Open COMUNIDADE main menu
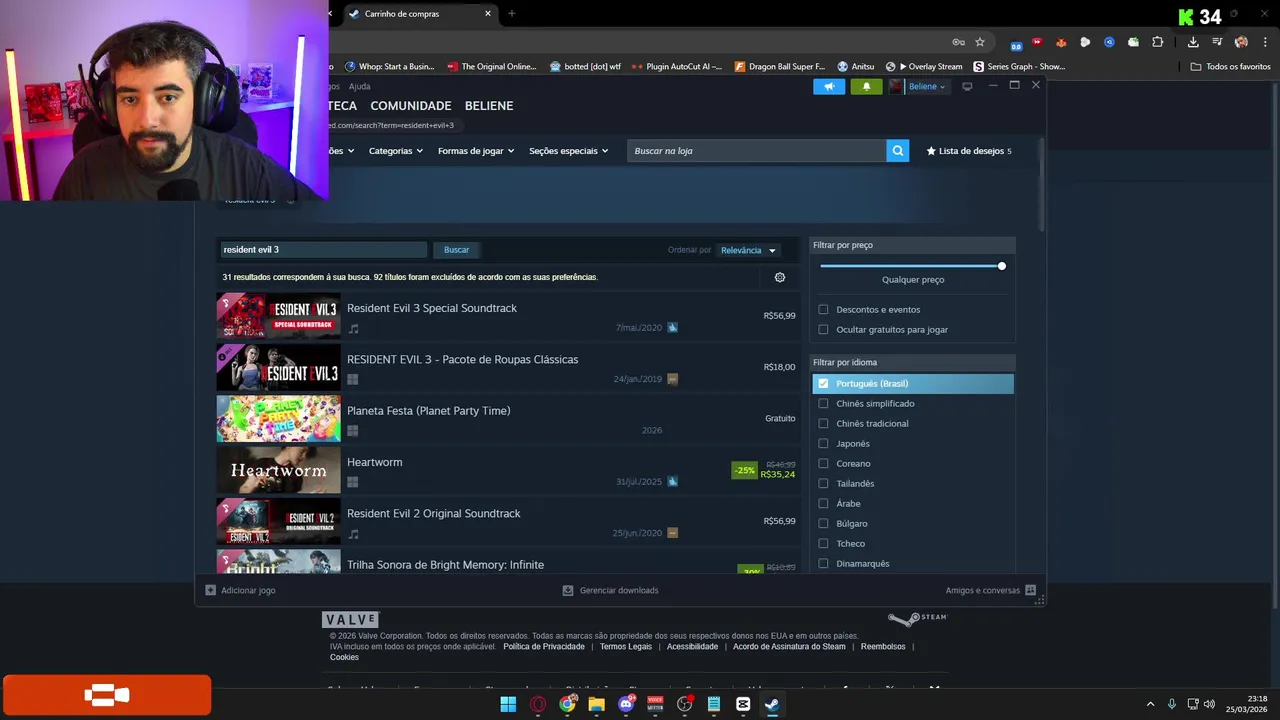The image size is (1280, 720). (x=411, y=106)
